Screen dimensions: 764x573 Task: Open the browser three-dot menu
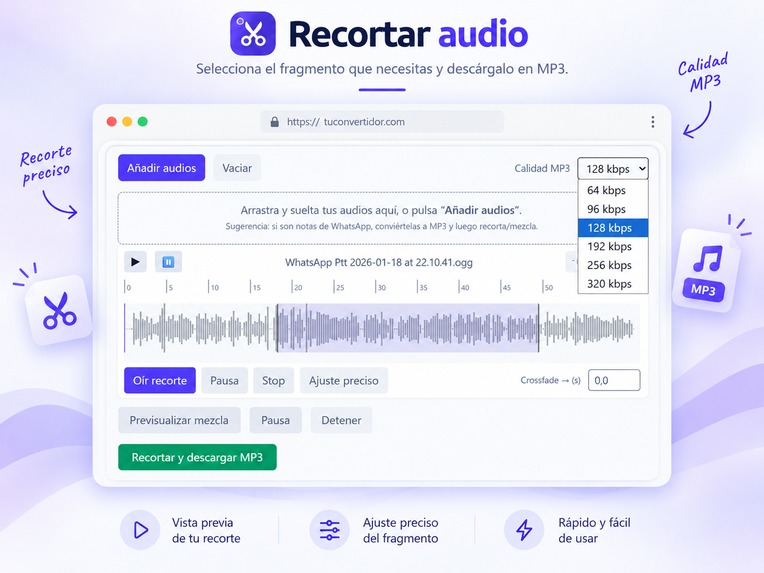653,122
